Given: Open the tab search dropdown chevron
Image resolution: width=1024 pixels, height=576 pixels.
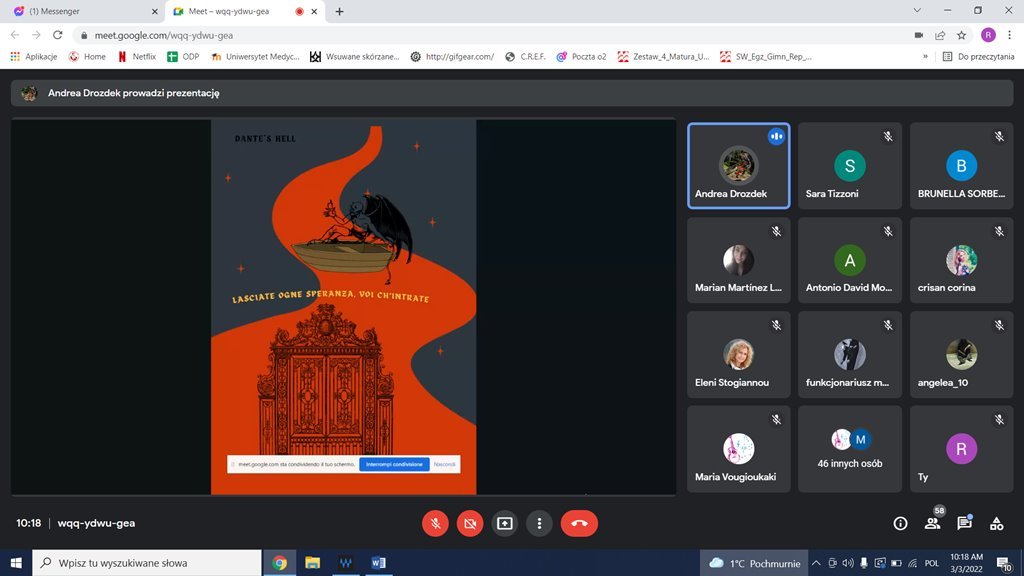Looking at the screenshot, I should pyautogui.click(x=917, y=10).
